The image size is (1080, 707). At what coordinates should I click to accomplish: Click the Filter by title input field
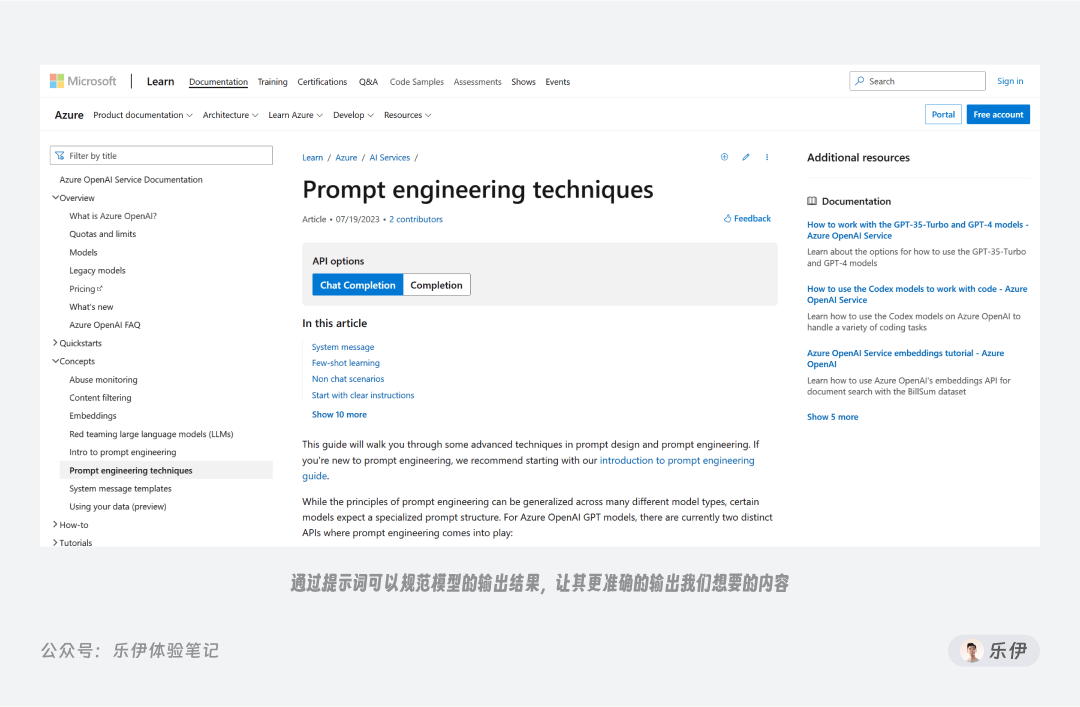click(x=161, y=156)
